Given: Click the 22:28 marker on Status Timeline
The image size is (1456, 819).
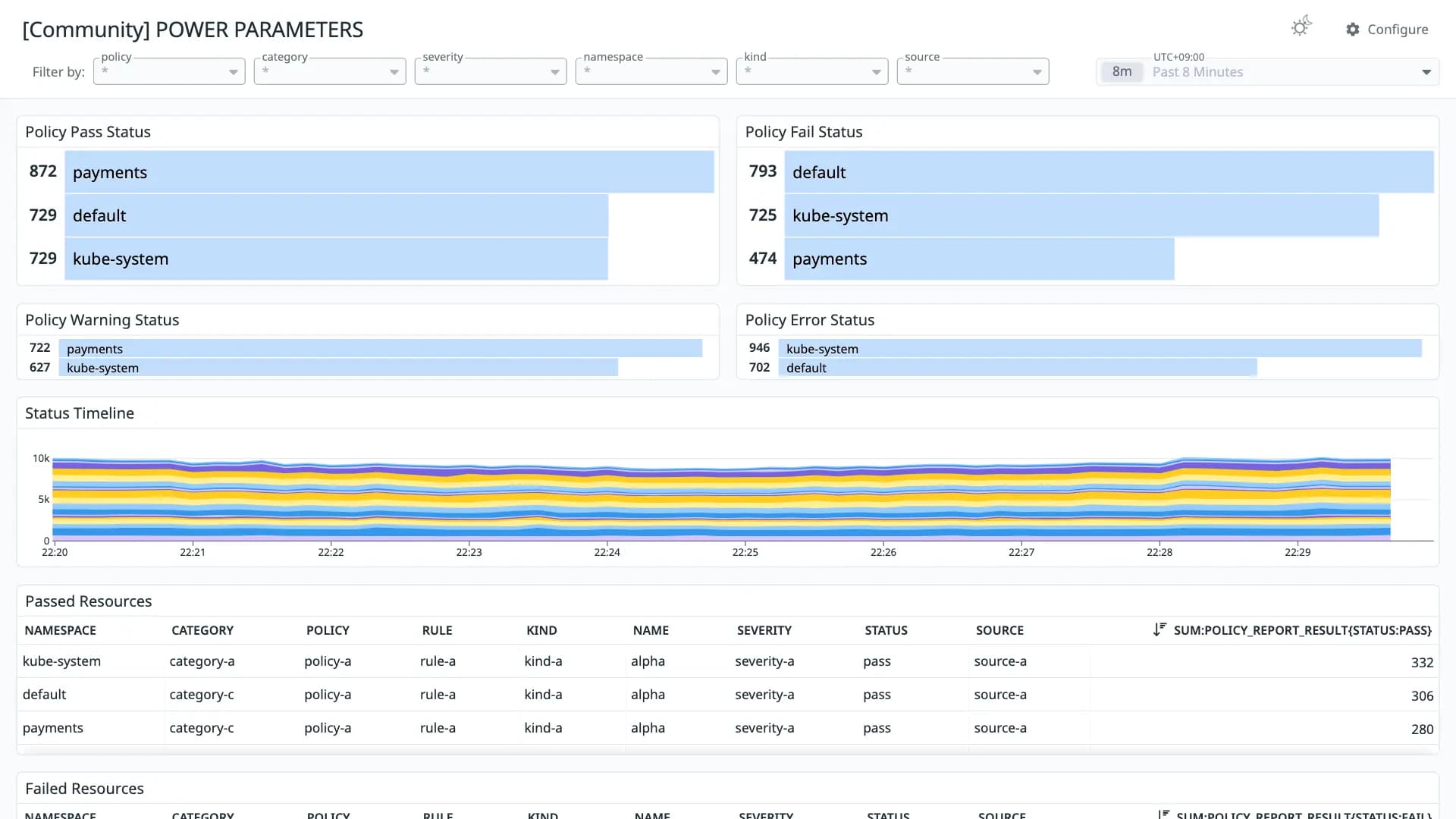Looking at the screenshot, I should 1159,552.
